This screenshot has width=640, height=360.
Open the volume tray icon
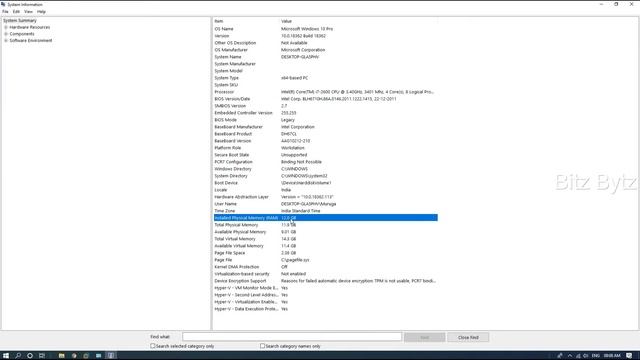click(586, 356)
